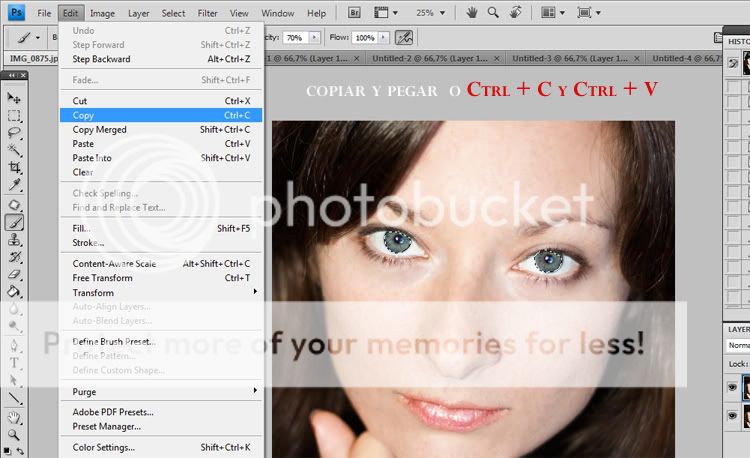The image size is (750, 458).
Task: Select the Eraser tool
Action: [14, 274]
